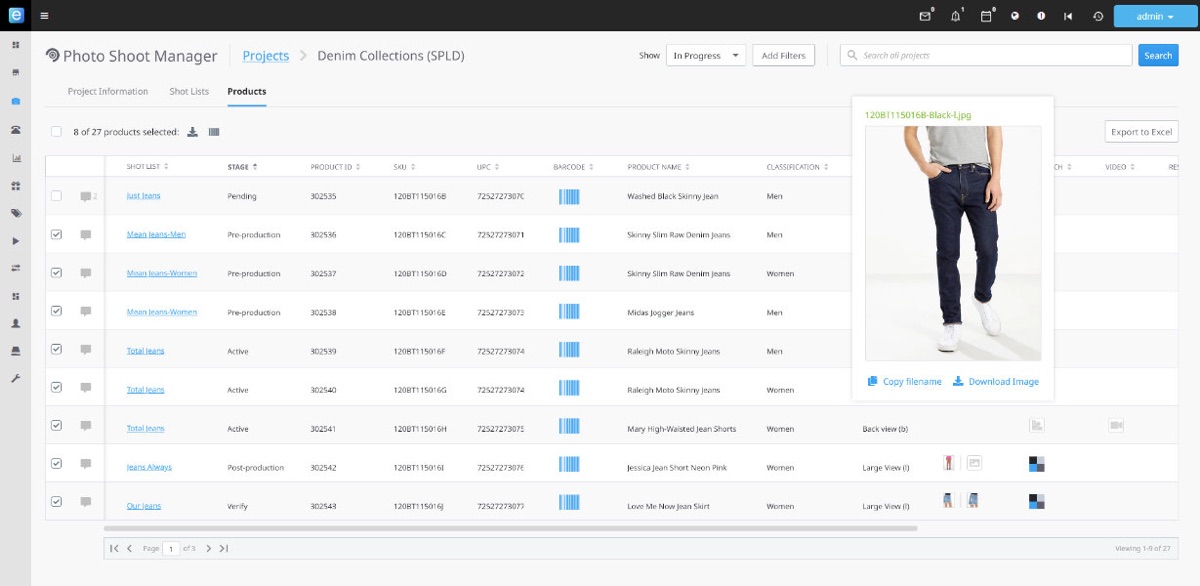Click color swatch in Jessica Jean Short row
Screen dimensions: 1200x586
1037,464
